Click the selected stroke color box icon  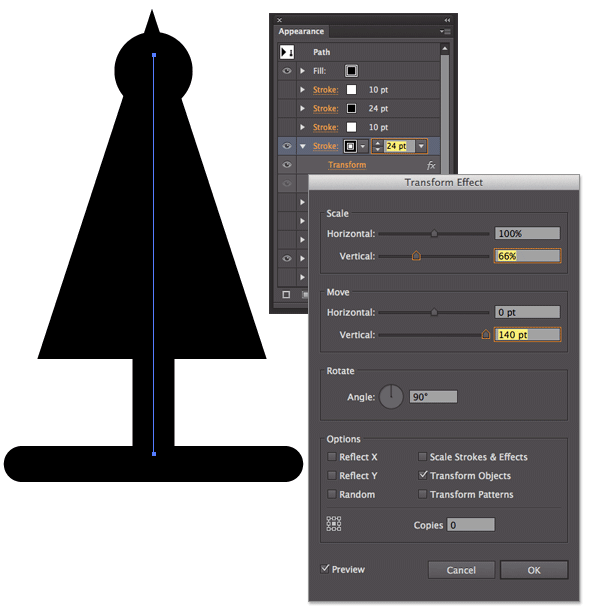point(350,146)
